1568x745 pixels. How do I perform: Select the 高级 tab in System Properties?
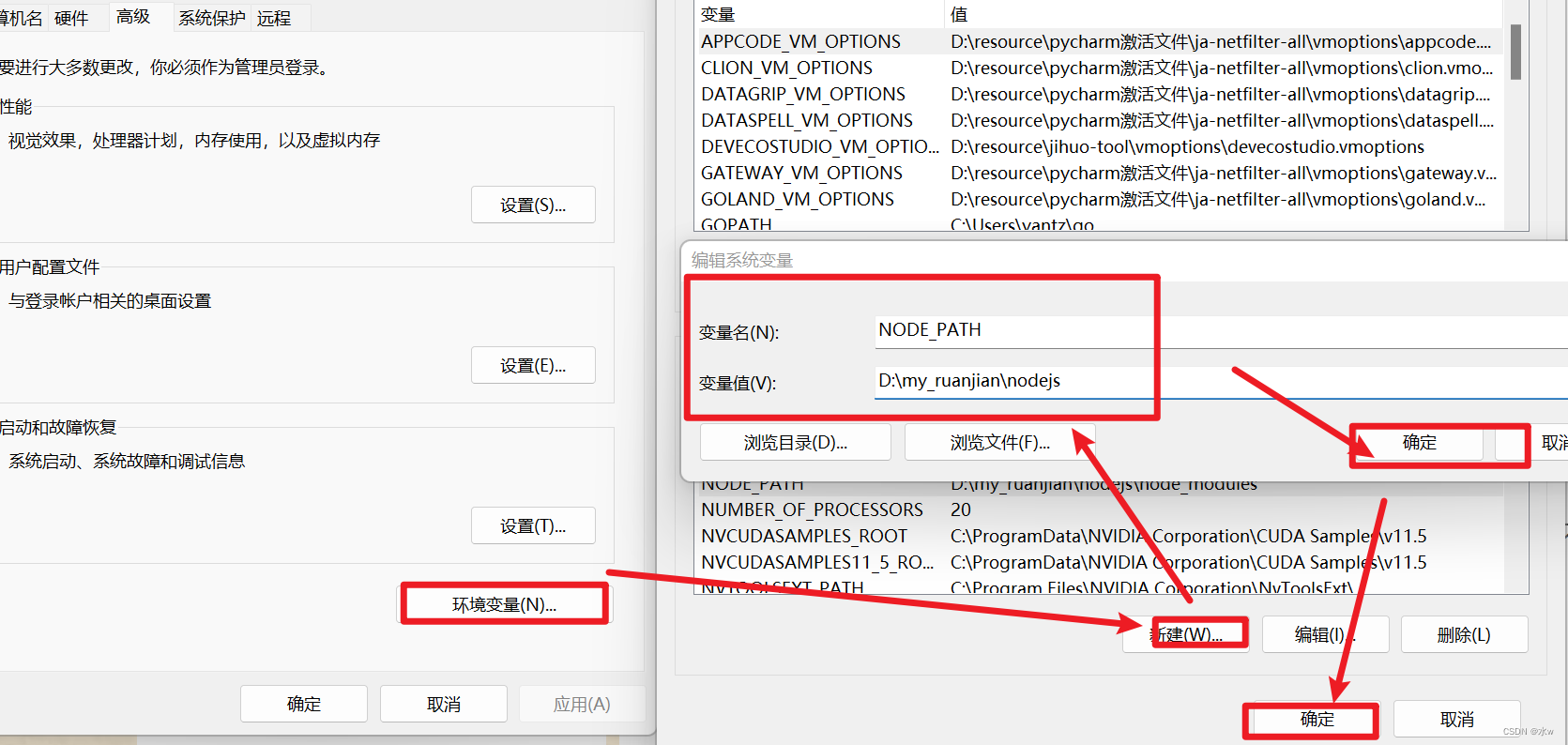pyautogui.click(x=133, y=17)
